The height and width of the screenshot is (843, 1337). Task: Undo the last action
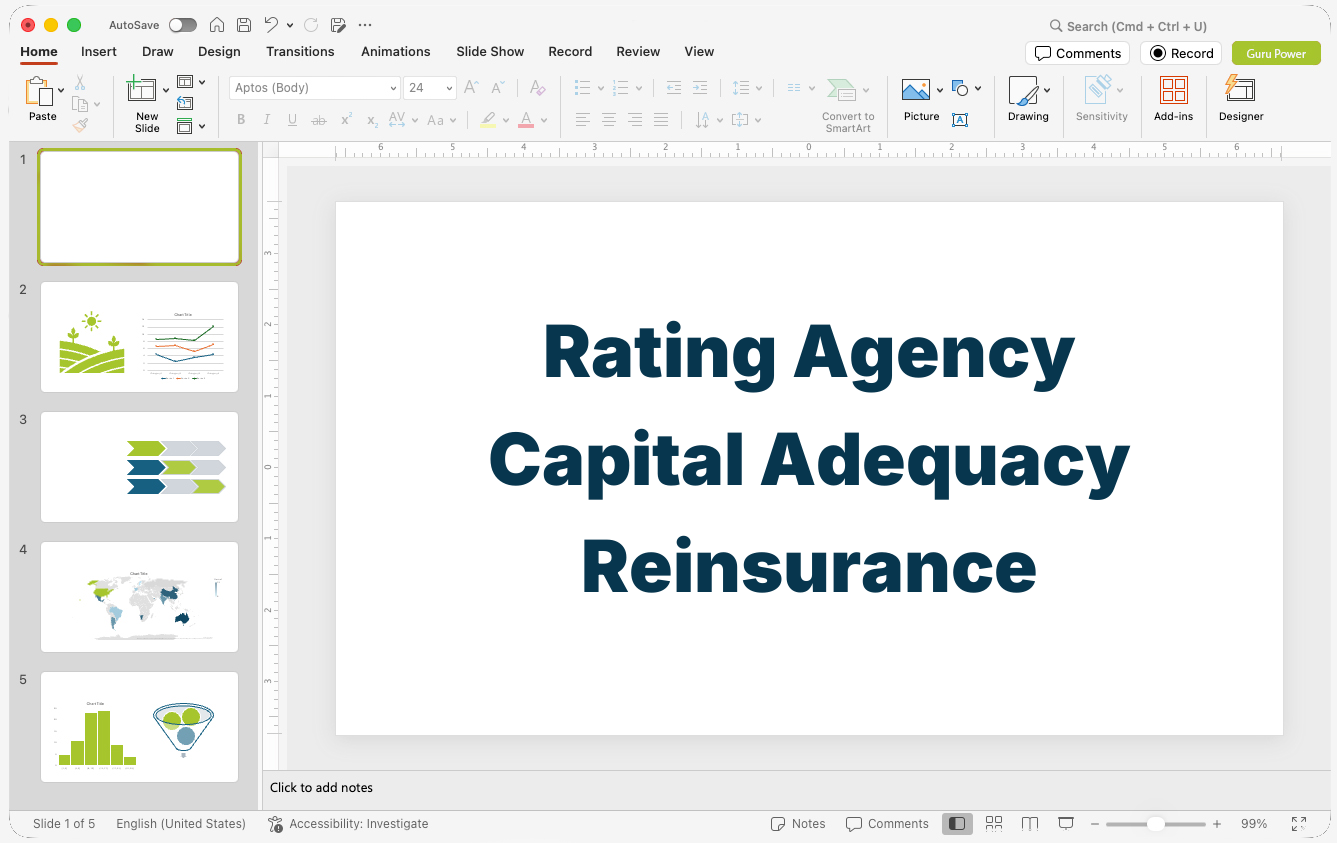271,25
